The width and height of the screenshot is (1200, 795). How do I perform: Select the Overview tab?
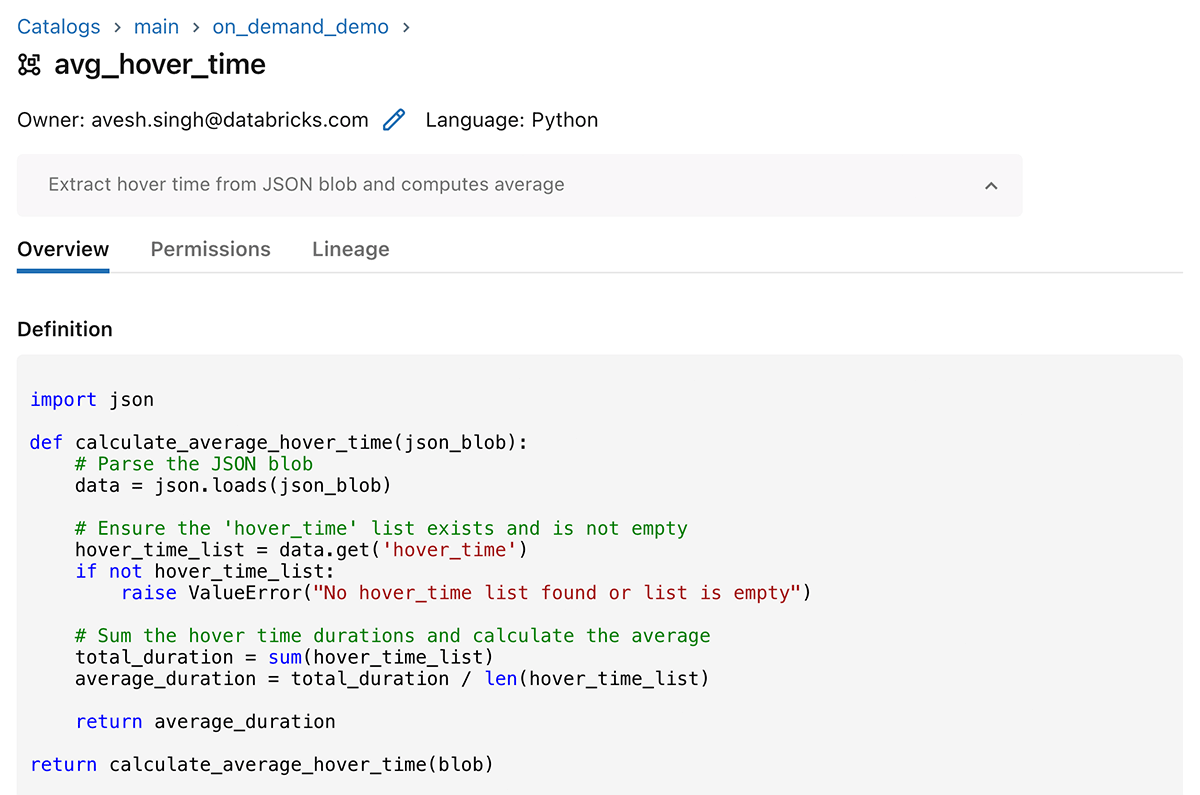[63, 249]
